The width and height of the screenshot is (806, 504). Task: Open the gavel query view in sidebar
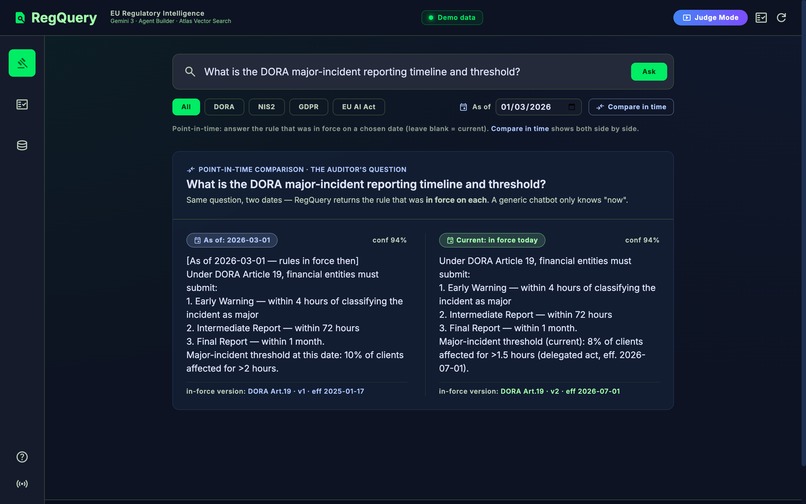22,63
